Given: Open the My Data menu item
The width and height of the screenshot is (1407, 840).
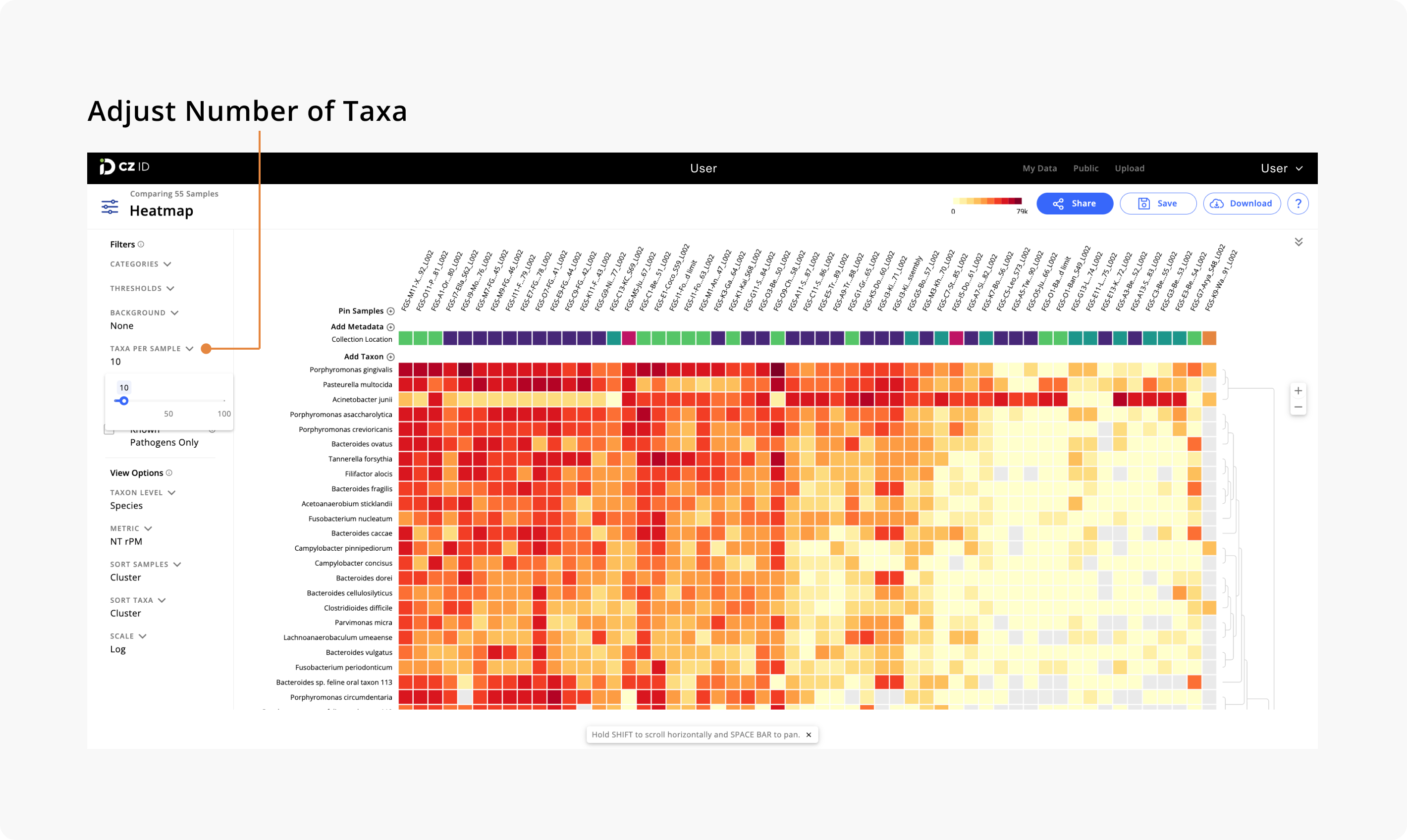Looking at the screenshot, I should click(1039, 168).
